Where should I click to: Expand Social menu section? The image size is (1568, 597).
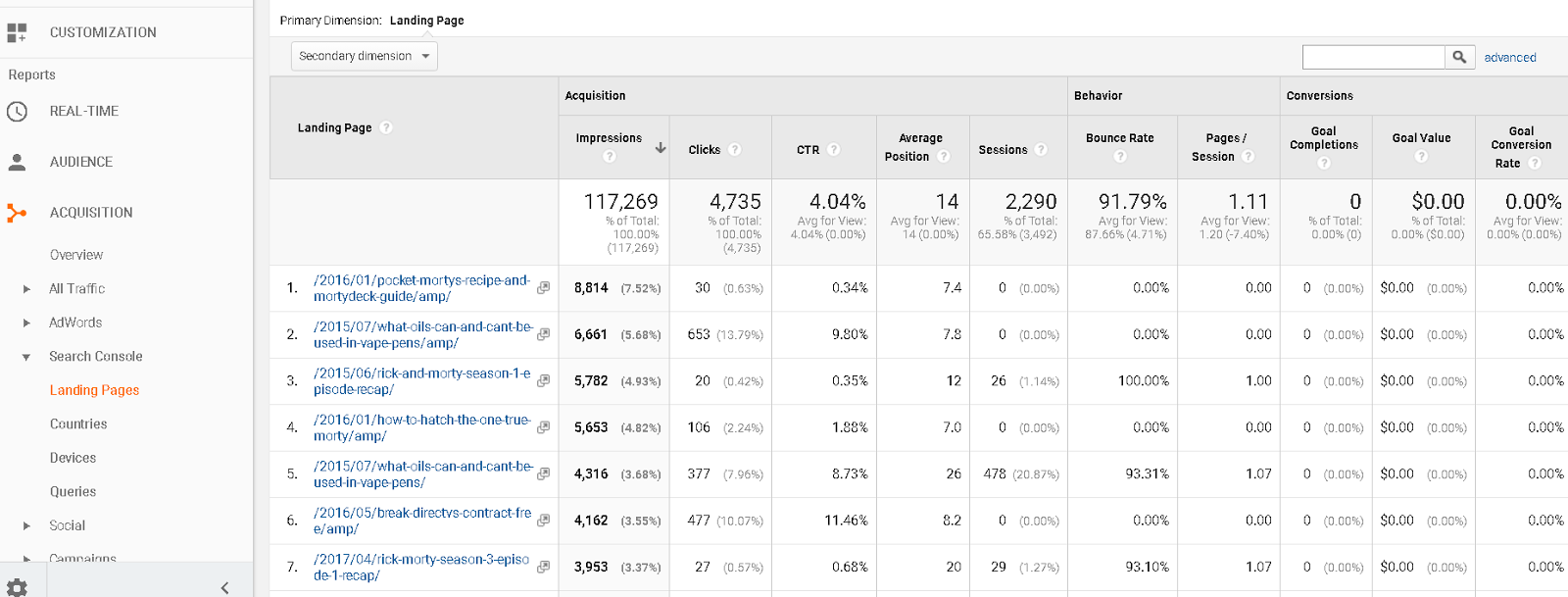click(x=26, y=525)
